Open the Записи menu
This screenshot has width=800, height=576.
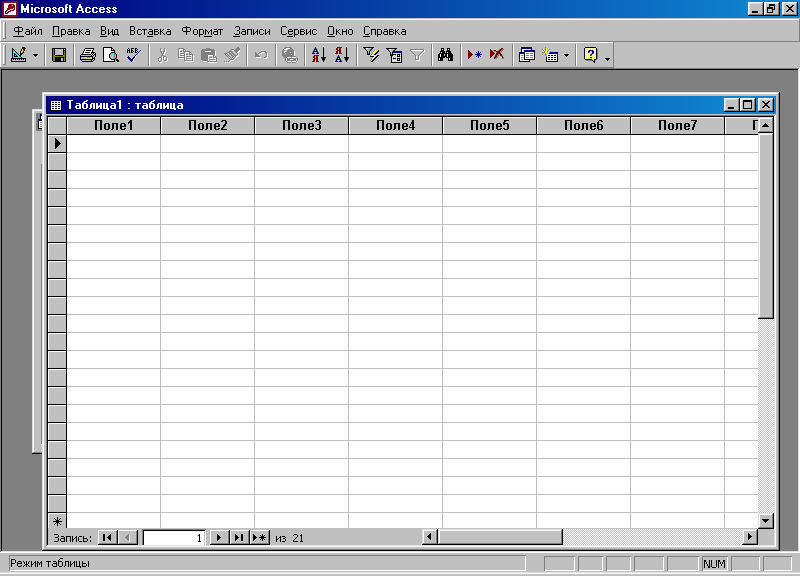pyautogui.click(x=252, y=31)
